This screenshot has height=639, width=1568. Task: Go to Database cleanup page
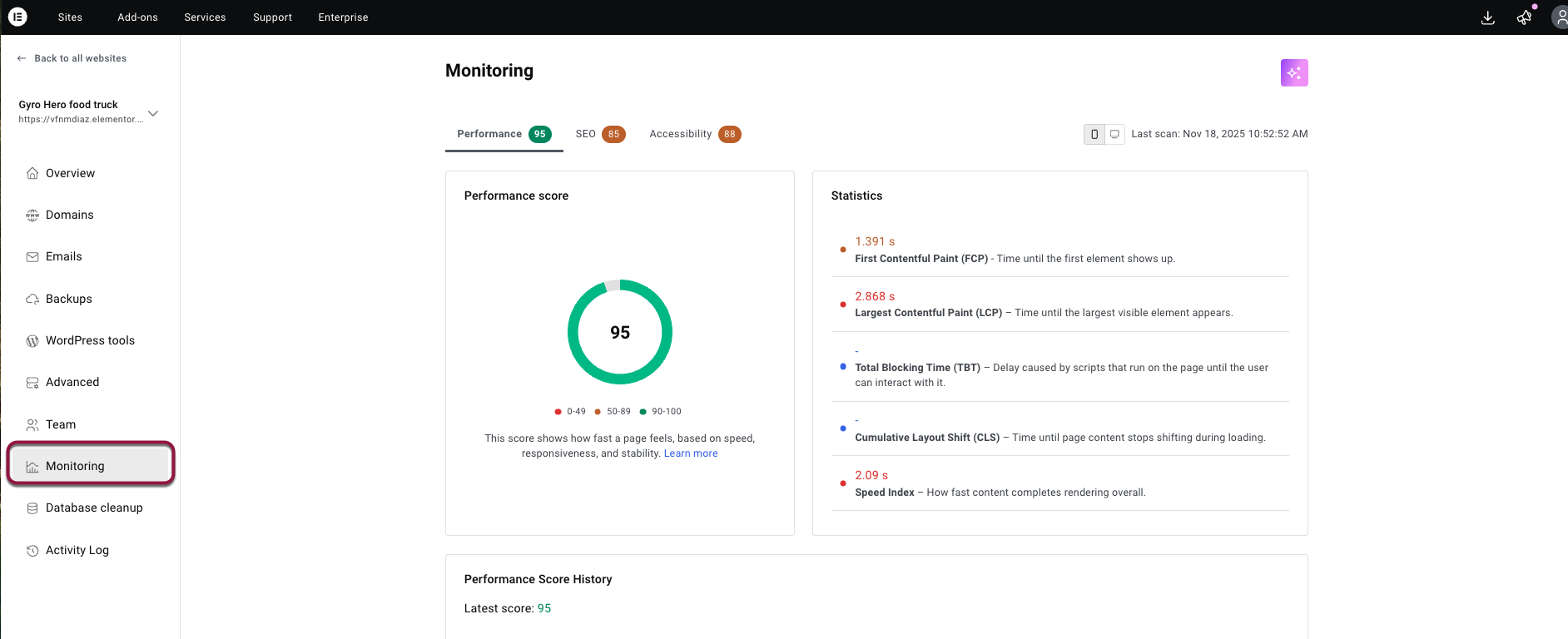93,508
